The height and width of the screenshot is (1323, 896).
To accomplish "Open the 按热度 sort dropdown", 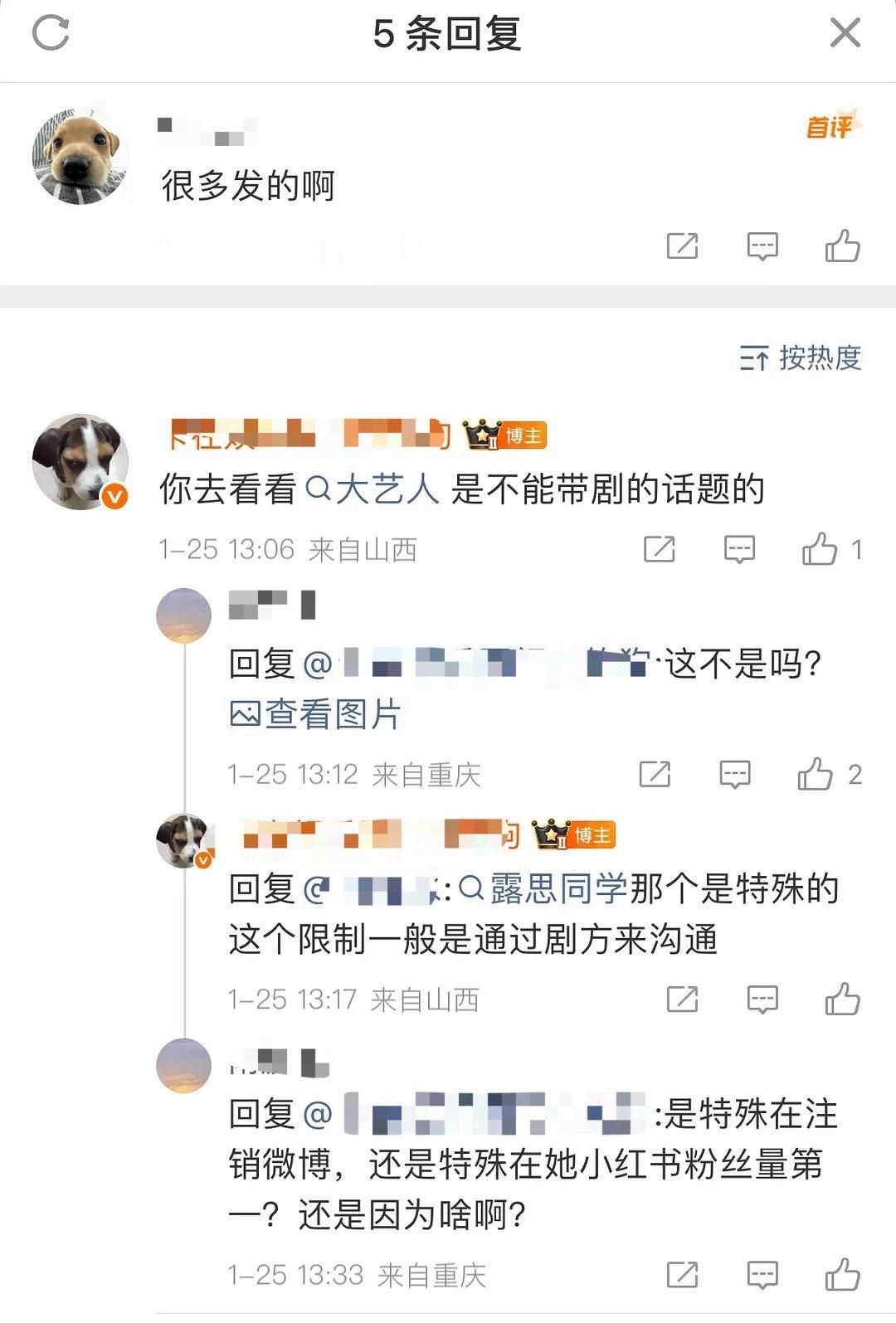I will pyautogui.click(x=801, y=358).
